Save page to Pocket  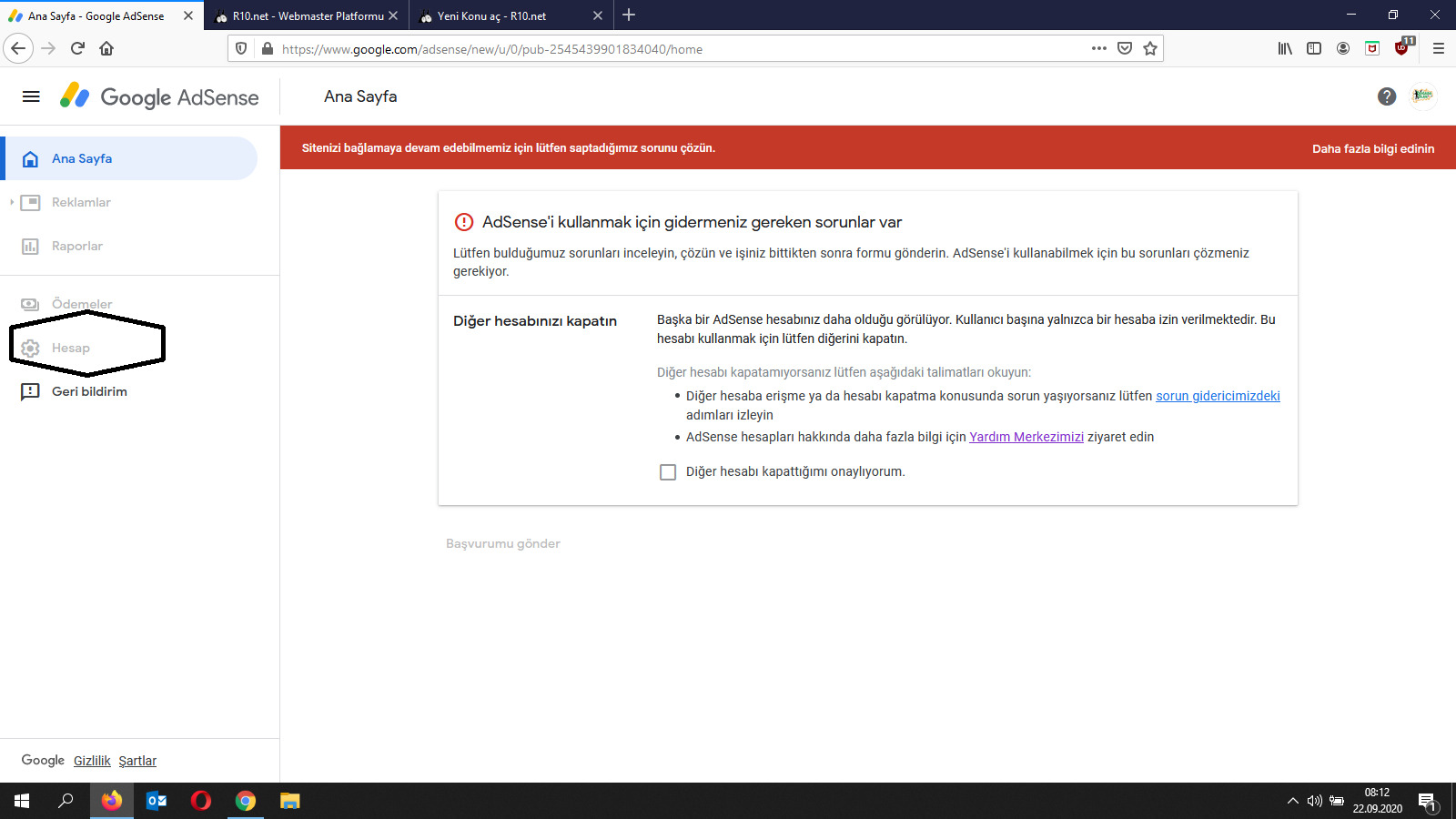1125,48
